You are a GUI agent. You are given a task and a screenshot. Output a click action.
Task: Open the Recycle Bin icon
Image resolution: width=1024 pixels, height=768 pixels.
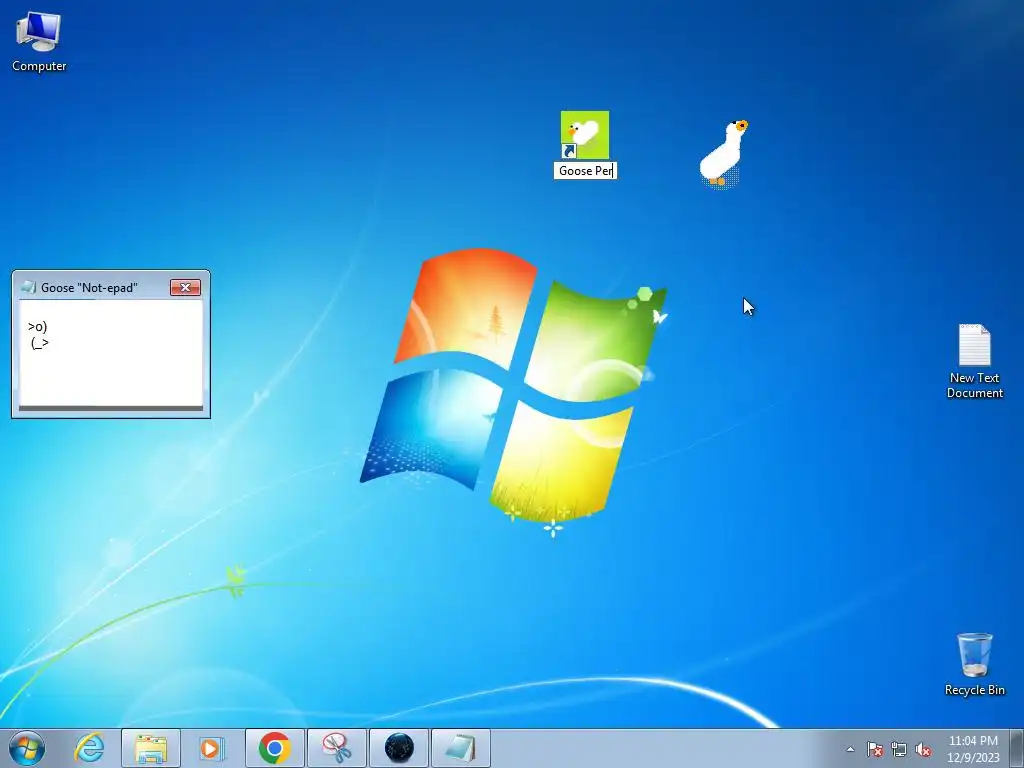point(974,654)
